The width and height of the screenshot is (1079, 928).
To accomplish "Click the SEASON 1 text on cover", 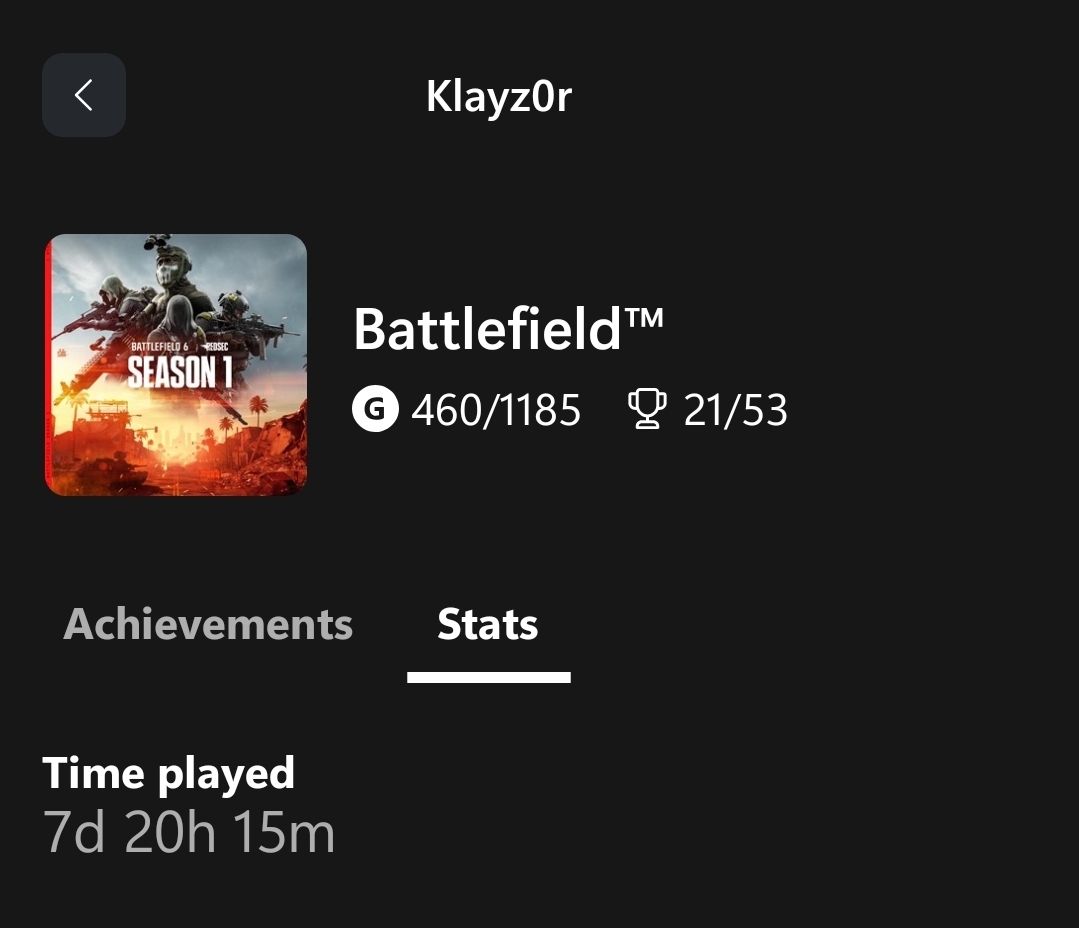I will pos(180,373).
